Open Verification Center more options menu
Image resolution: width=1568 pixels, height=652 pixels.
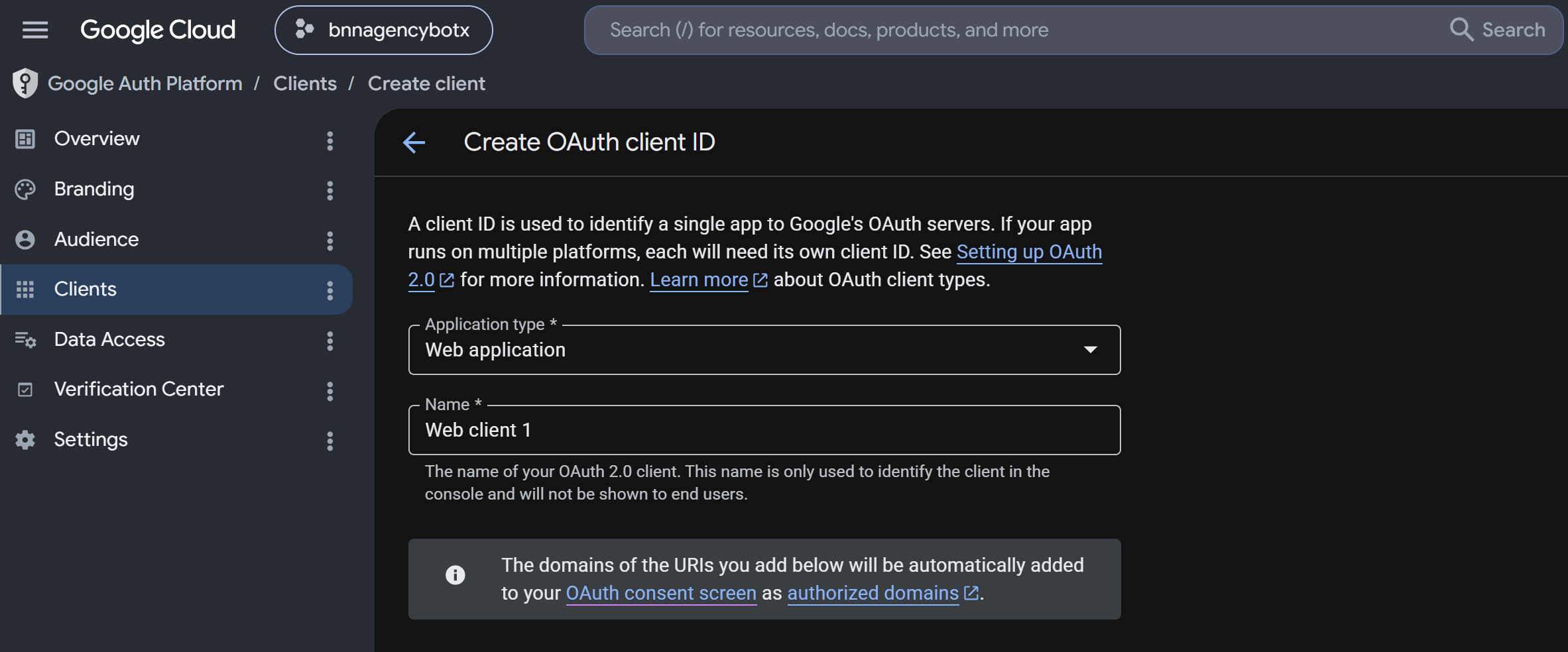330,392
